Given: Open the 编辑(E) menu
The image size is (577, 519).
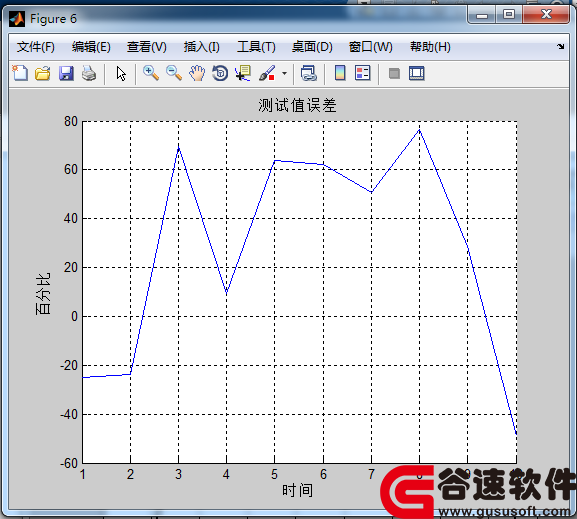Looking at the screenshot, I should tap(91, 47).
